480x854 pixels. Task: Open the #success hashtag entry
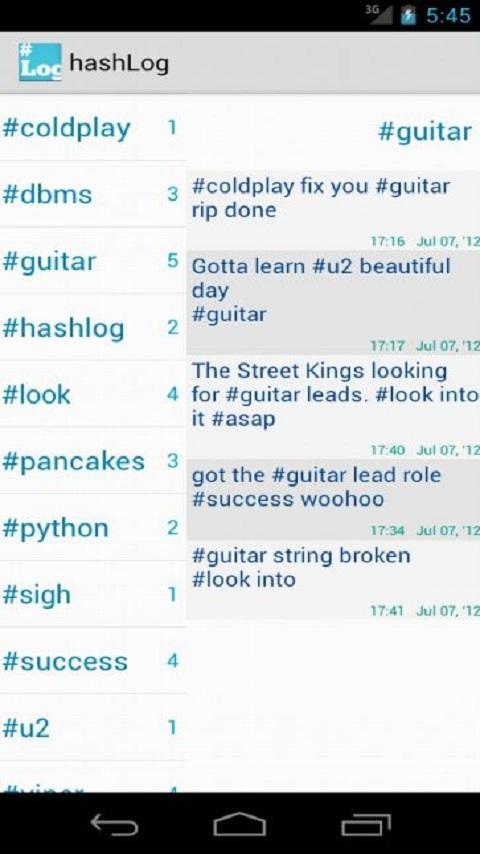point(93,661)
